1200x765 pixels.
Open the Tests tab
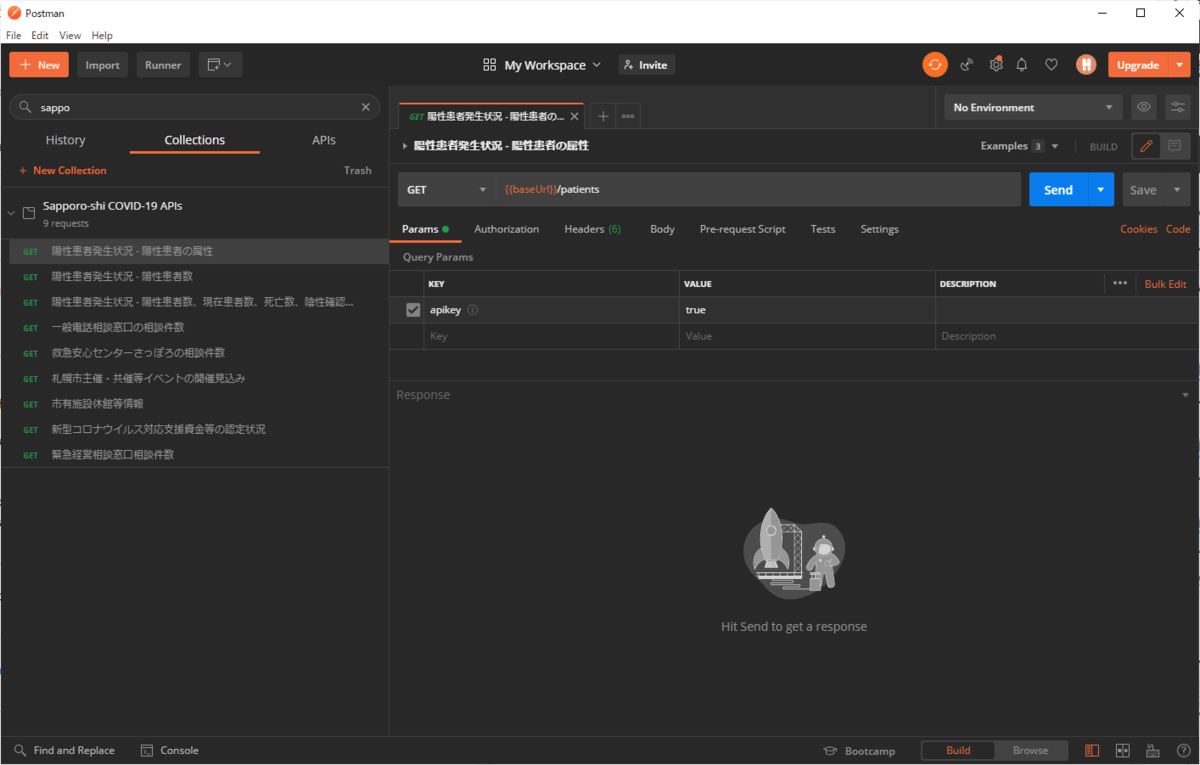823,229
